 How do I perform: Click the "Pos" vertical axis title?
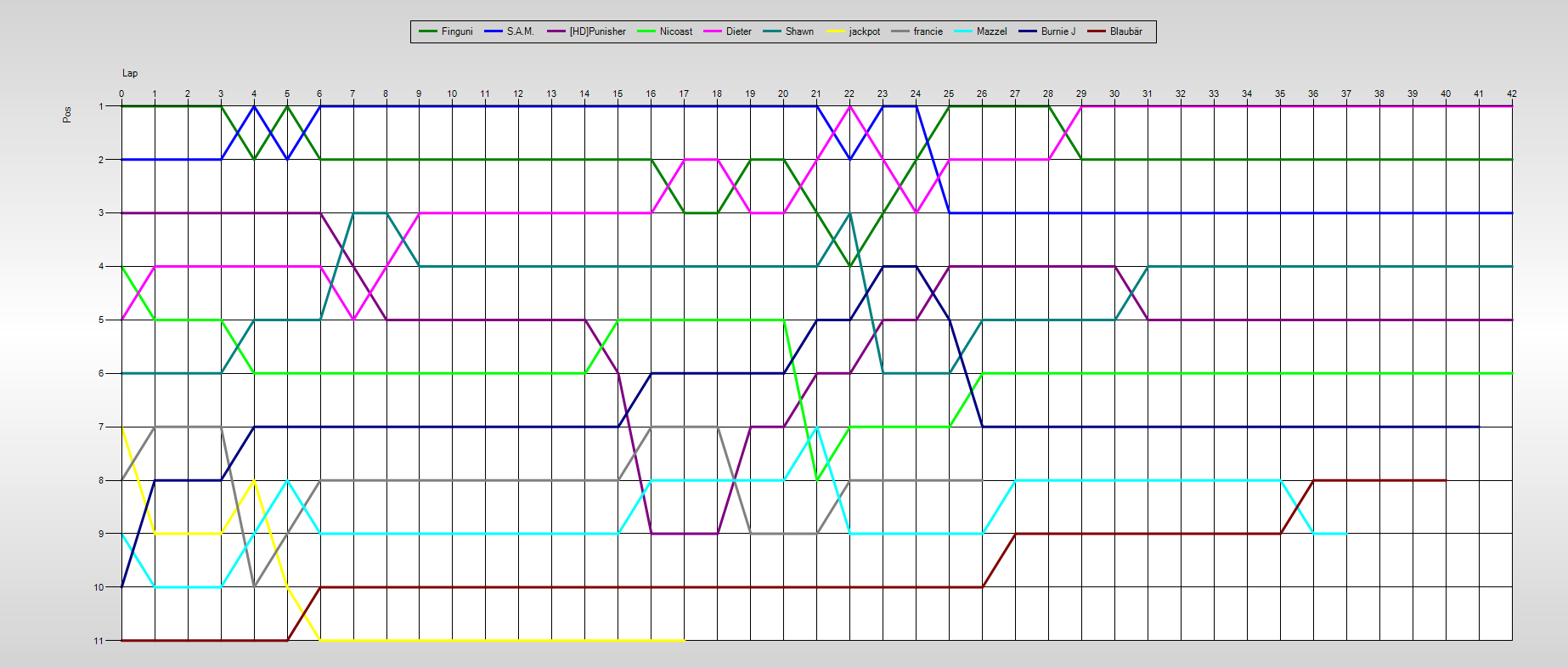(x=67, y=114)
